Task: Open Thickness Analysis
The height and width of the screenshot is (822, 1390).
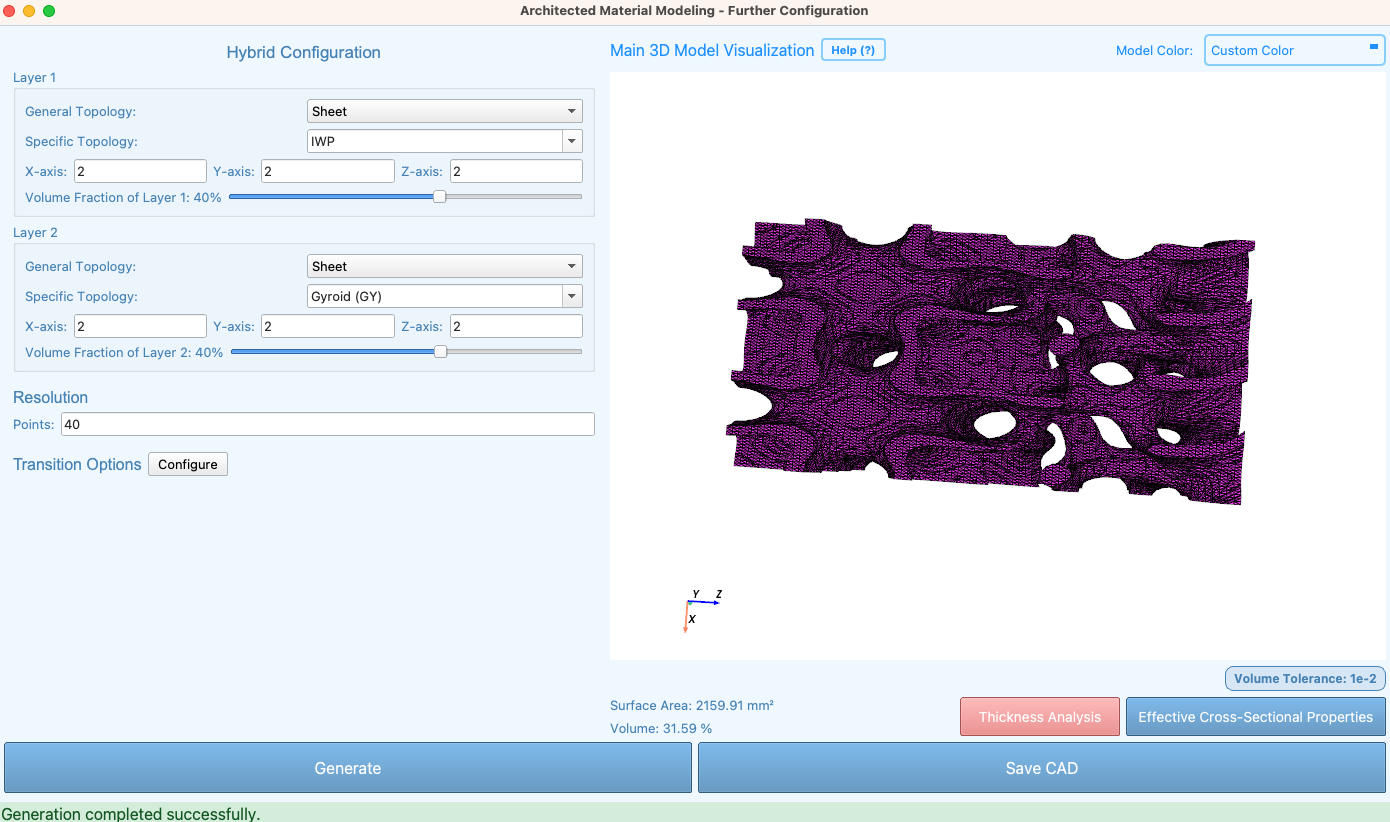Action: [x=1040, y=717]
